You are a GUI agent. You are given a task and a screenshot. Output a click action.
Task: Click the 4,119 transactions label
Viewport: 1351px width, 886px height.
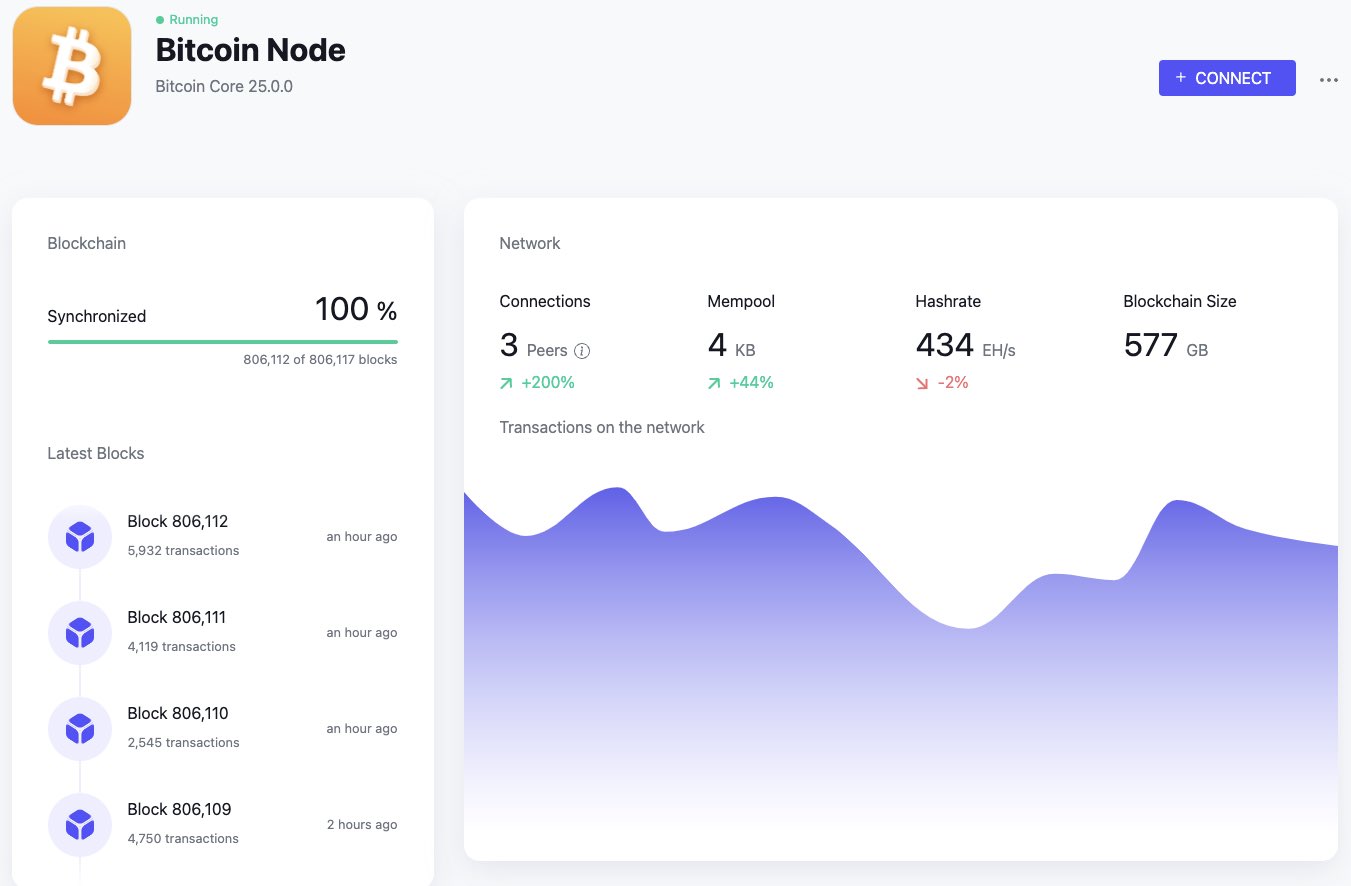[x=182, y=646]
